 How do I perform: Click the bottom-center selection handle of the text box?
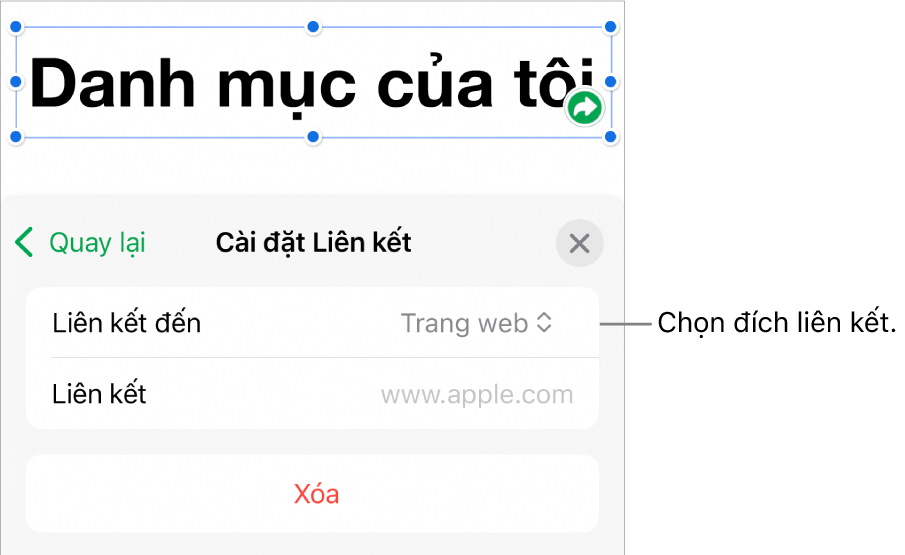coord(313,136)
